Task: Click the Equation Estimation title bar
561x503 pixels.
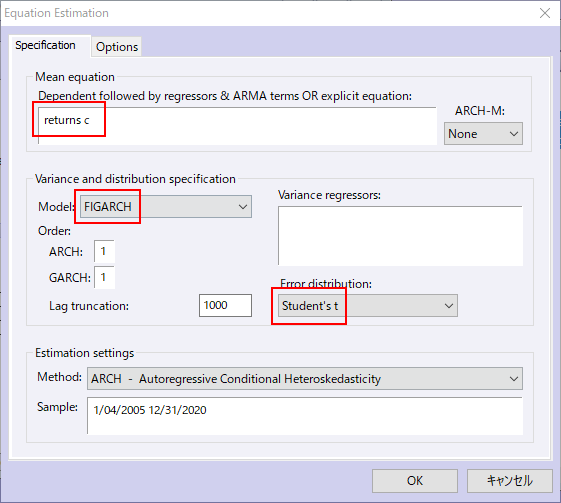Action: pos(268,13)
